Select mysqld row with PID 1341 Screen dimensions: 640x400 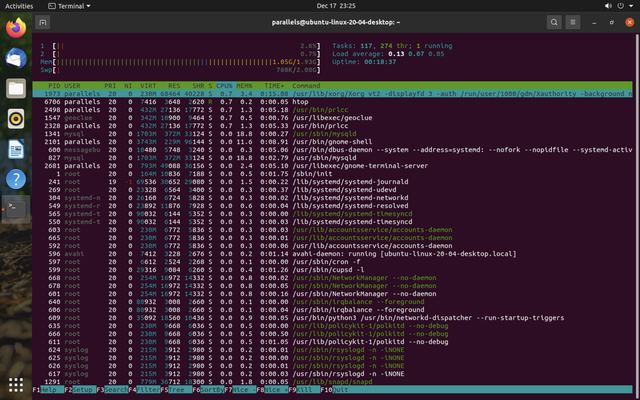(x=332, y=134)
